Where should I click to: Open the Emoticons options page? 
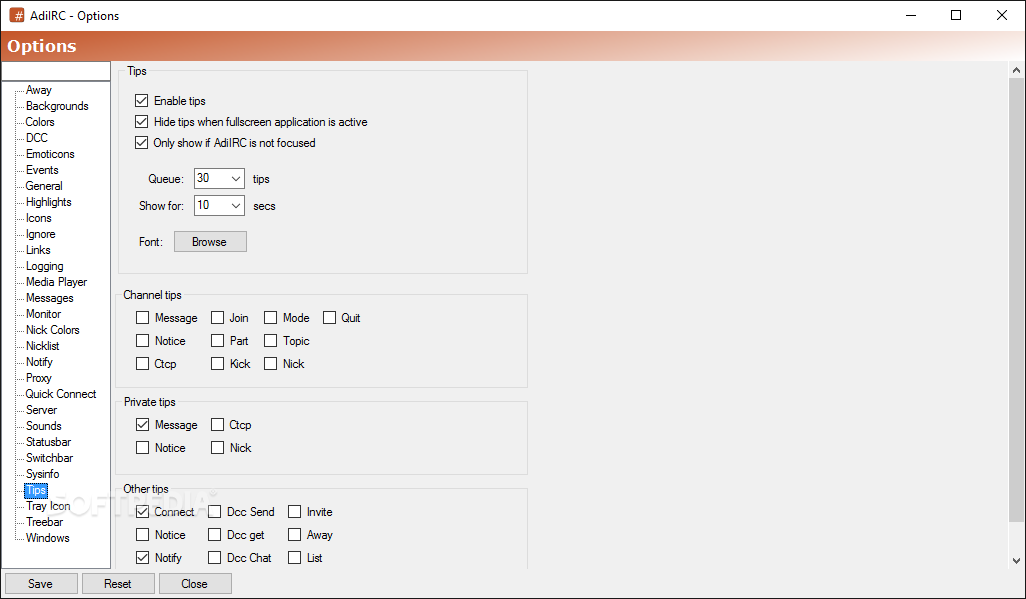[x=50, y=154]
